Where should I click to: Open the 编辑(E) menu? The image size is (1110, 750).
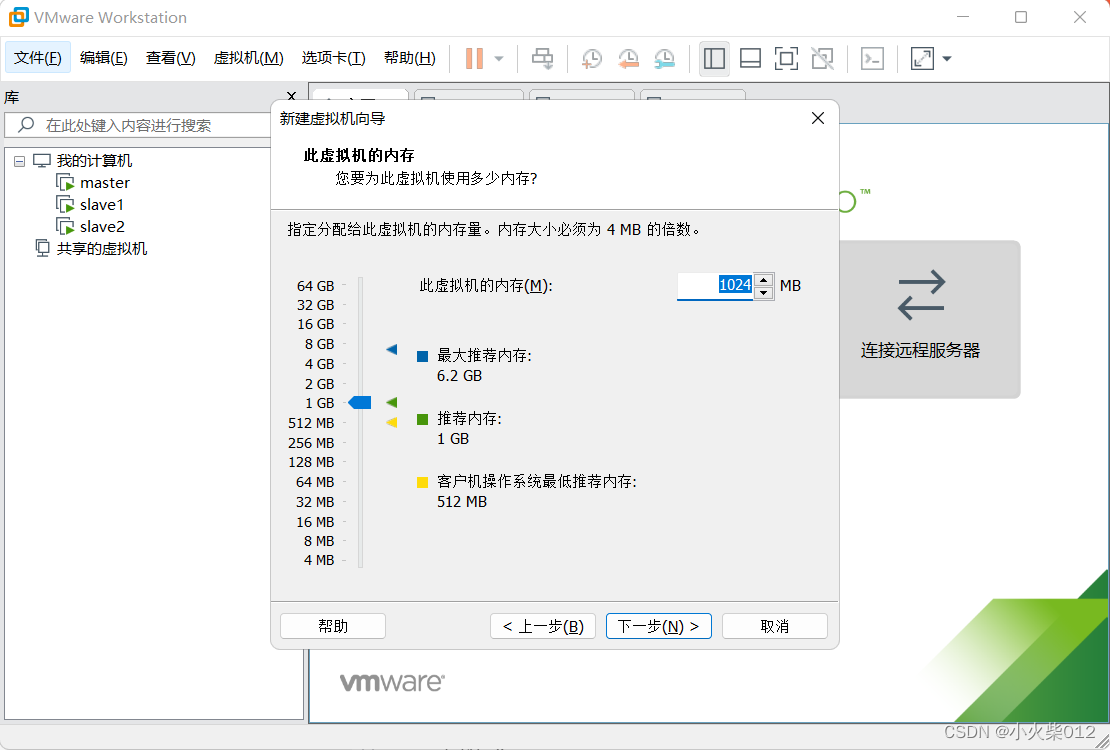103,57
